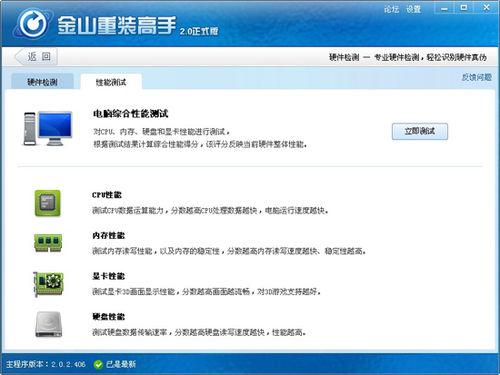Image resolution: width=500 pixels, height=375 pixels.
Task: Click the 专业硬件检测 slogan text
Action: point(430,57)
